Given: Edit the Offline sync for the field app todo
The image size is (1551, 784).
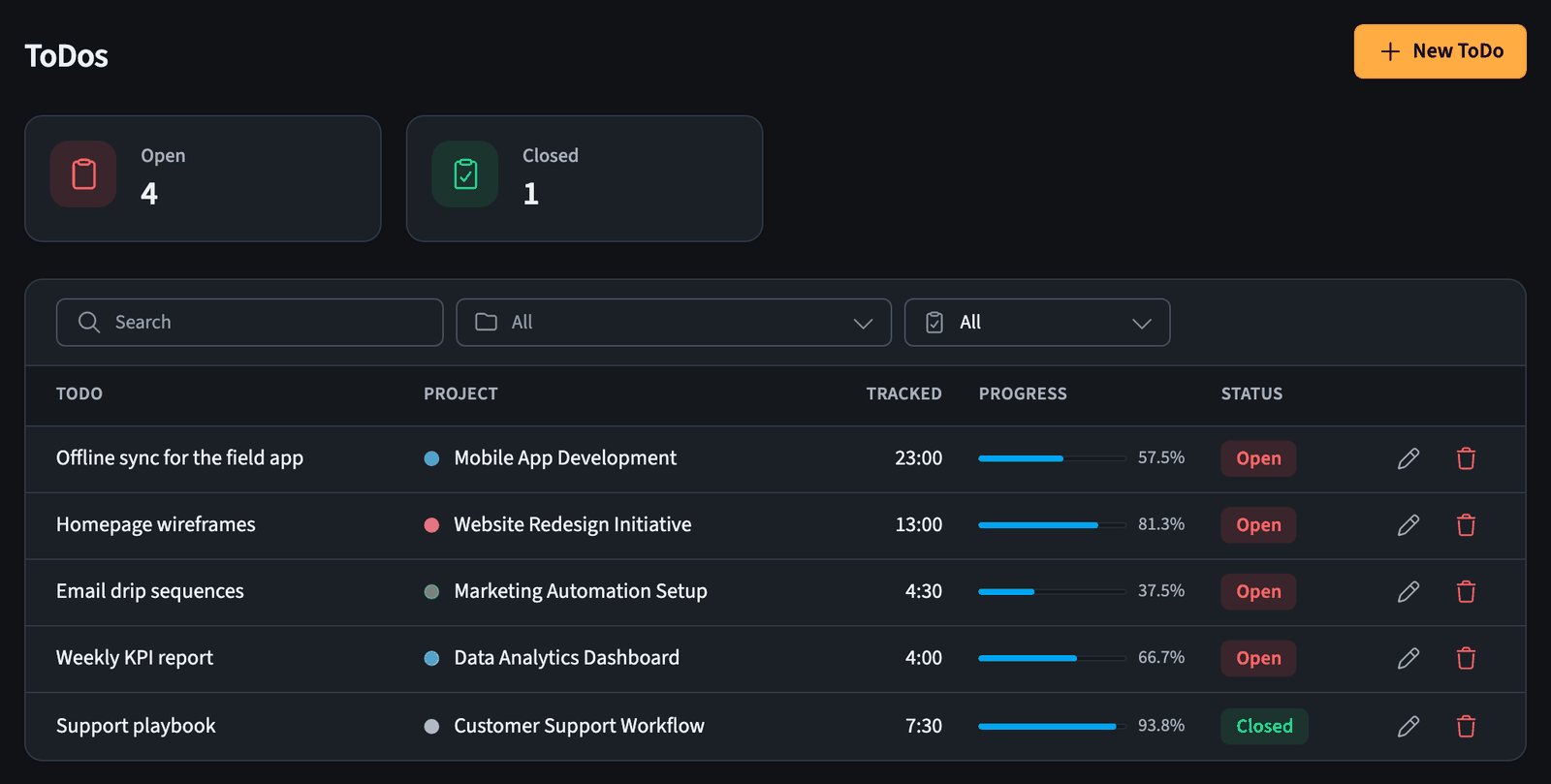Looking at the screenshot, I should 1409,458.
